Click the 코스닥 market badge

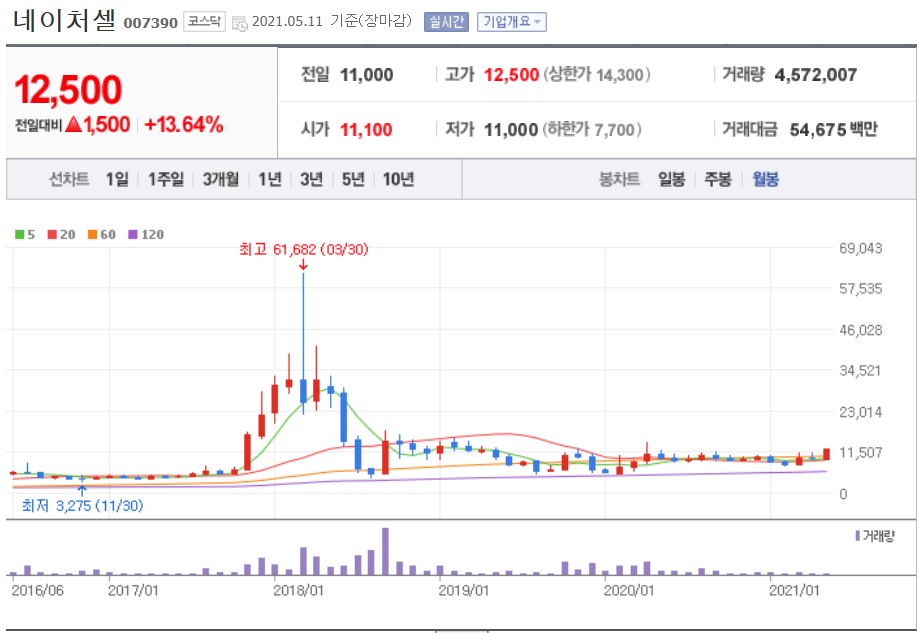point(204,22)
